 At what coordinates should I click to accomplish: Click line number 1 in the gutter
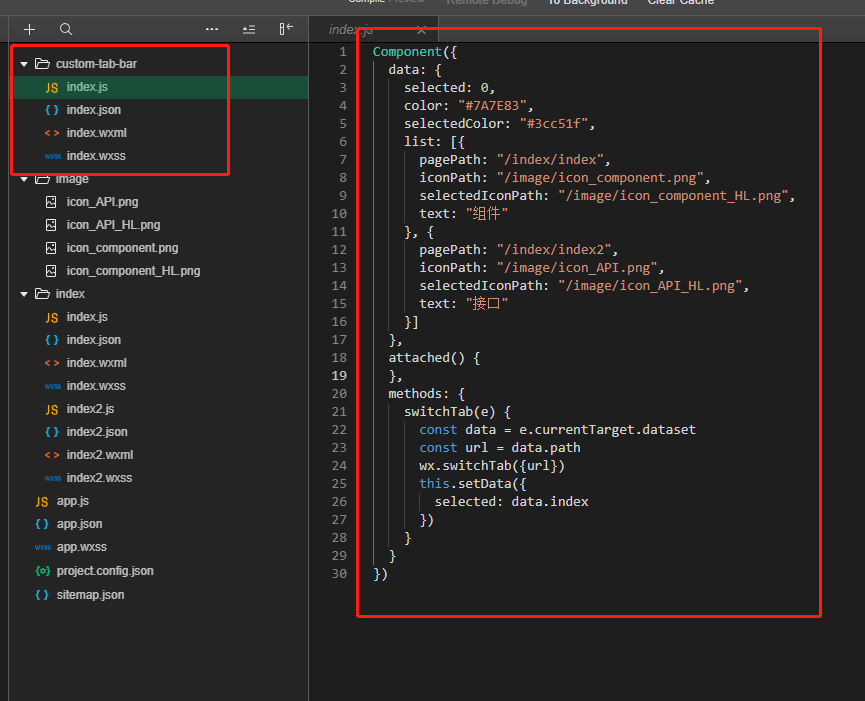343,52
